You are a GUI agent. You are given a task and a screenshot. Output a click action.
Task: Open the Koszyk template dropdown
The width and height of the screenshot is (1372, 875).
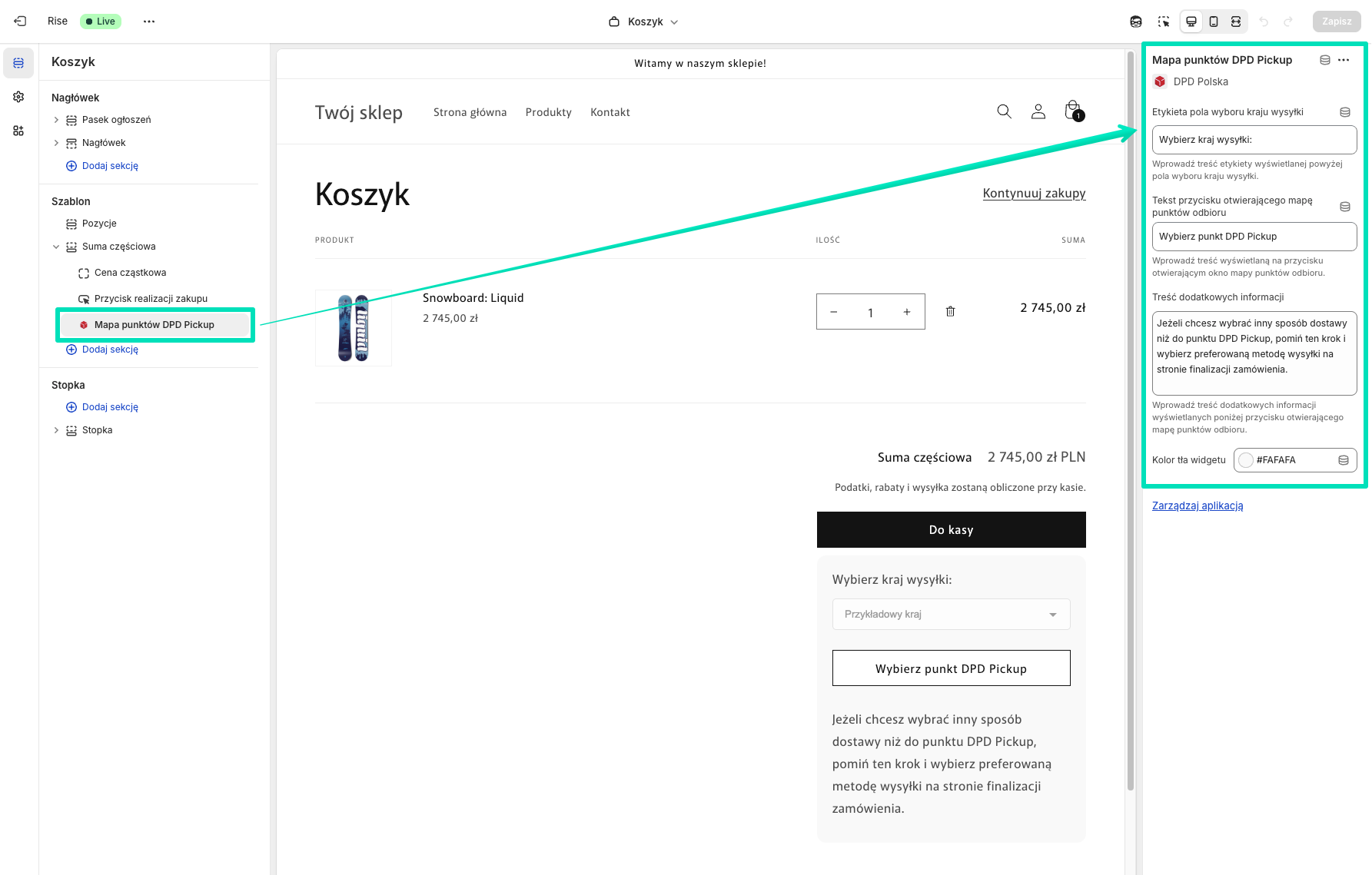pyautogui.click(x=644, y=22)
